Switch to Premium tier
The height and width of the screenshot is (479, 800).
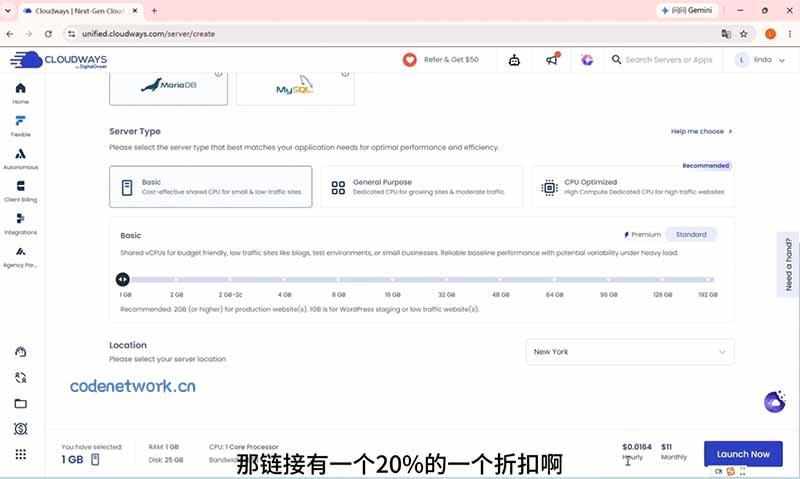coord(642,235)
